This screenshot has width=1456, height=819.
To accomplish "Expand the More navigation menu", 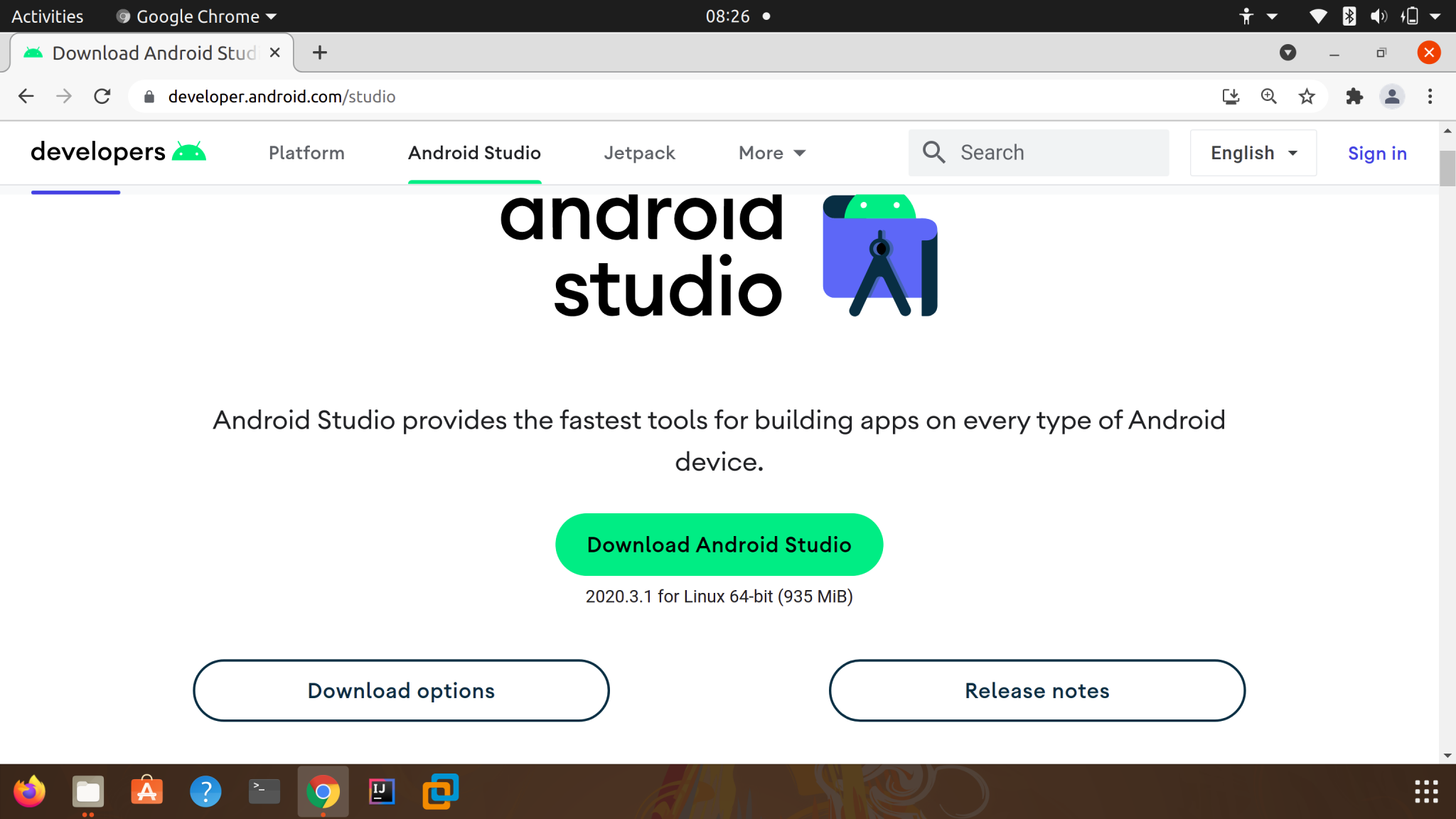I will coord(771,153).
